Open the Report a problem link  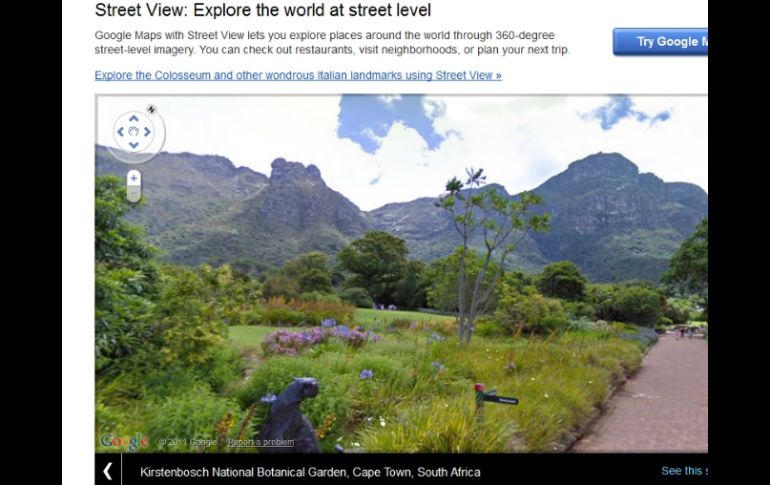261,442
